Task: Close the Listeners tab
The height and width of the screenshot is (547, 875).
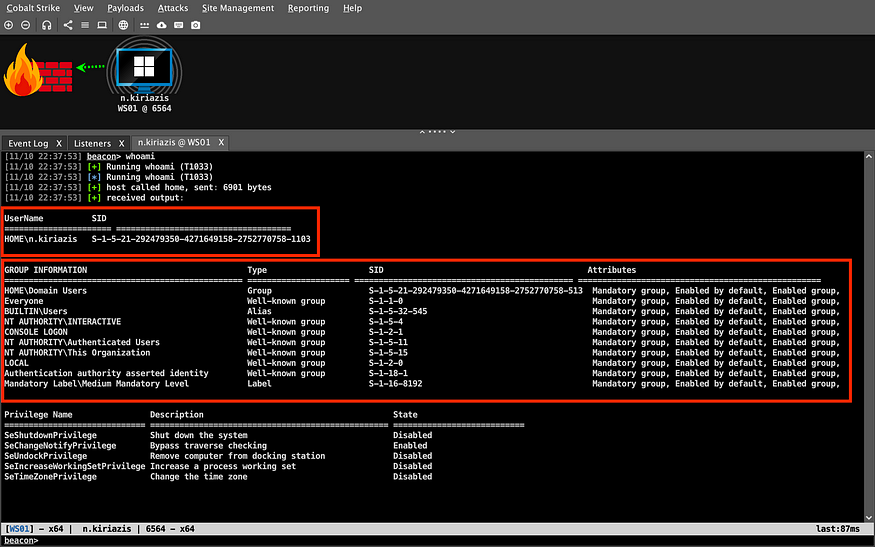Action: click(x=121, y=143)
